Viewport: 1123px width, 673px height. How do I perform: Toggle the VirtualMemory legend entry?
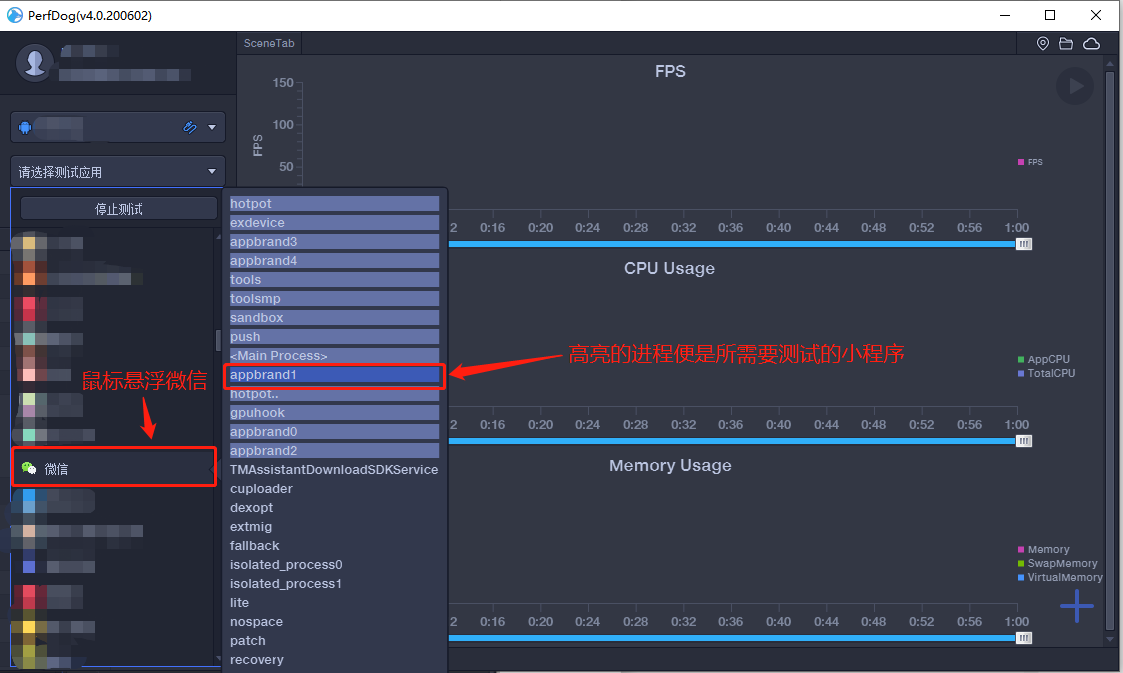(x=1061, y=577)
